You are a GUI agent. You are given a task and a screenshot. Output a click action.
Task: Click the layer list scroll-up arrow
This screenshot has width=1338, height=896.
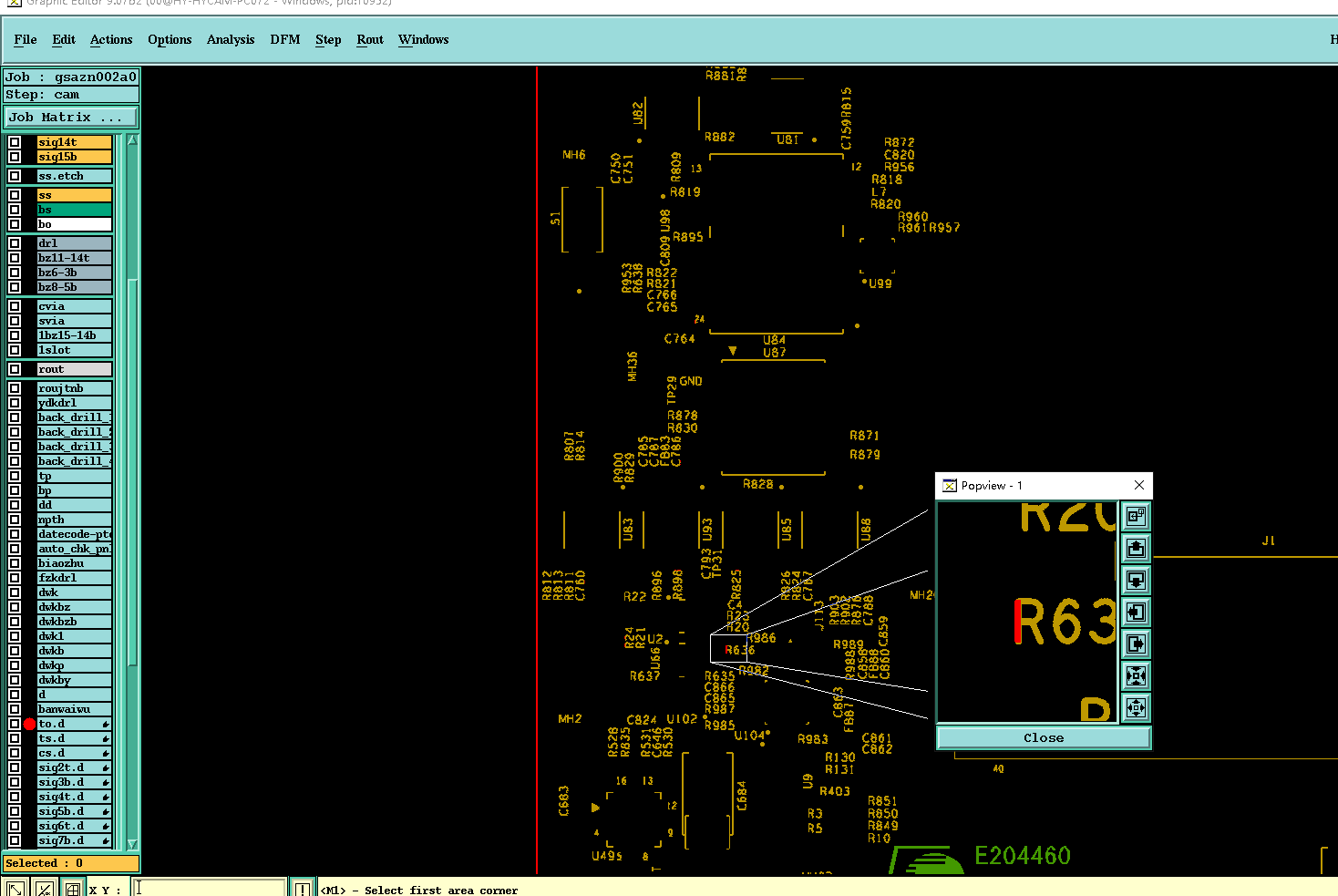pos(132,140)
